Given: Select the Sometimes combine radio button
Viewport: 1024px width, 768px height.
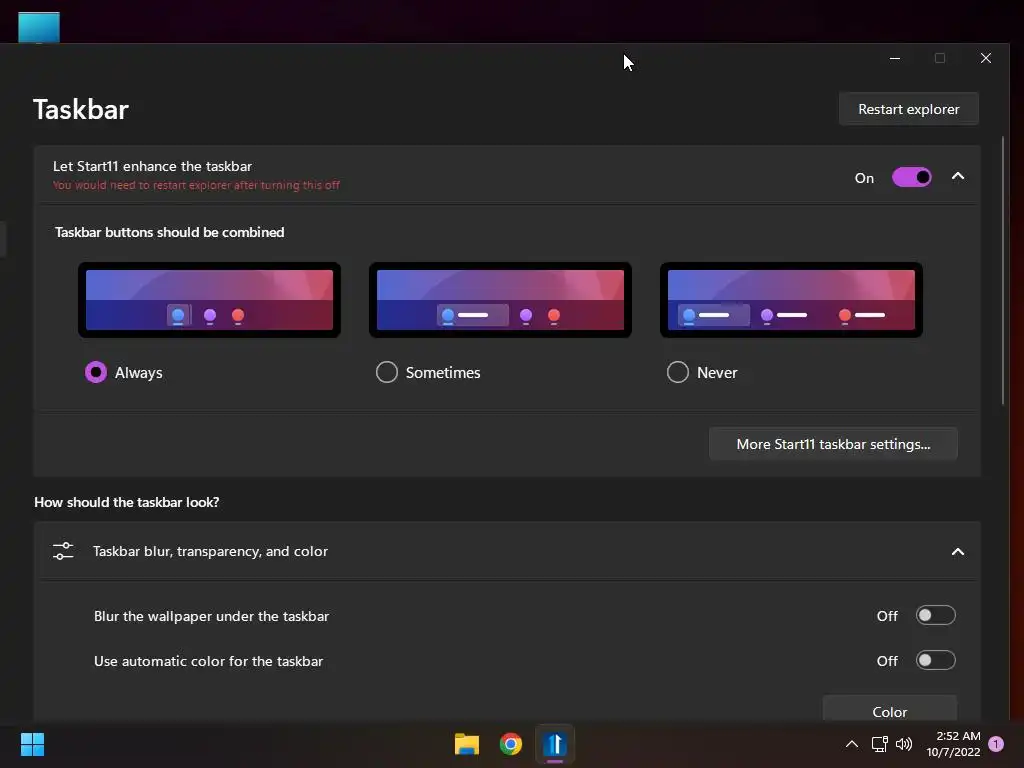Looking at the screenshot, I should click(x=387, y=372).
